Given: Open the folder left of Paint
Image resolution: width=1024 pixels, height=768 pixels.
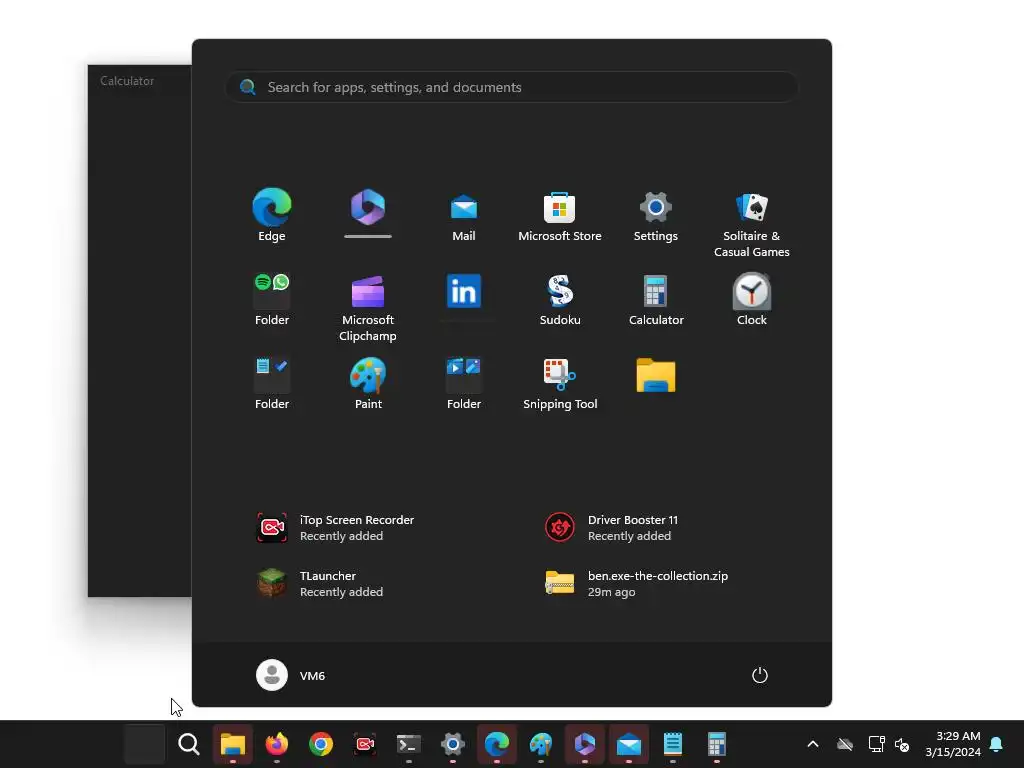Looking at the screenshot, I should coord(272,384).
